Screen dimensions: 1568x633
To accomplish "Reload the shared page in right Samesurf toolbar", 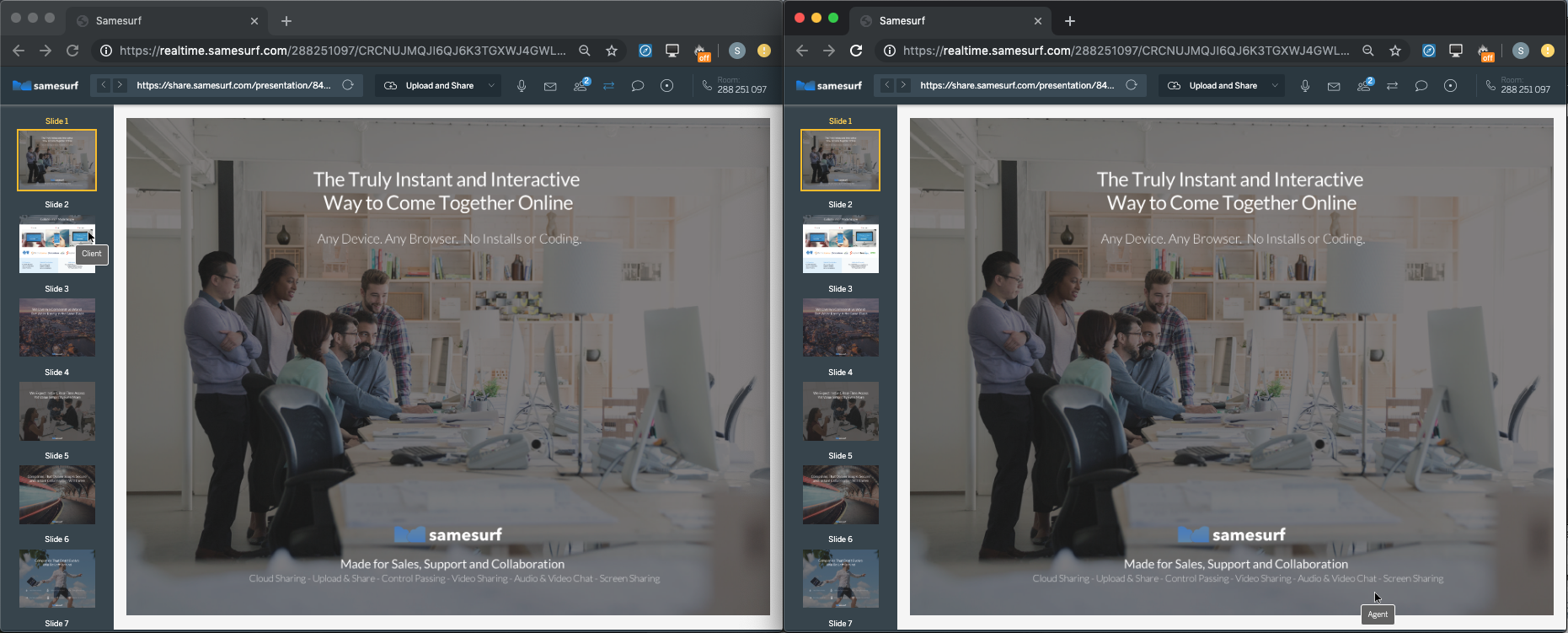I will tap(1131, 85).
